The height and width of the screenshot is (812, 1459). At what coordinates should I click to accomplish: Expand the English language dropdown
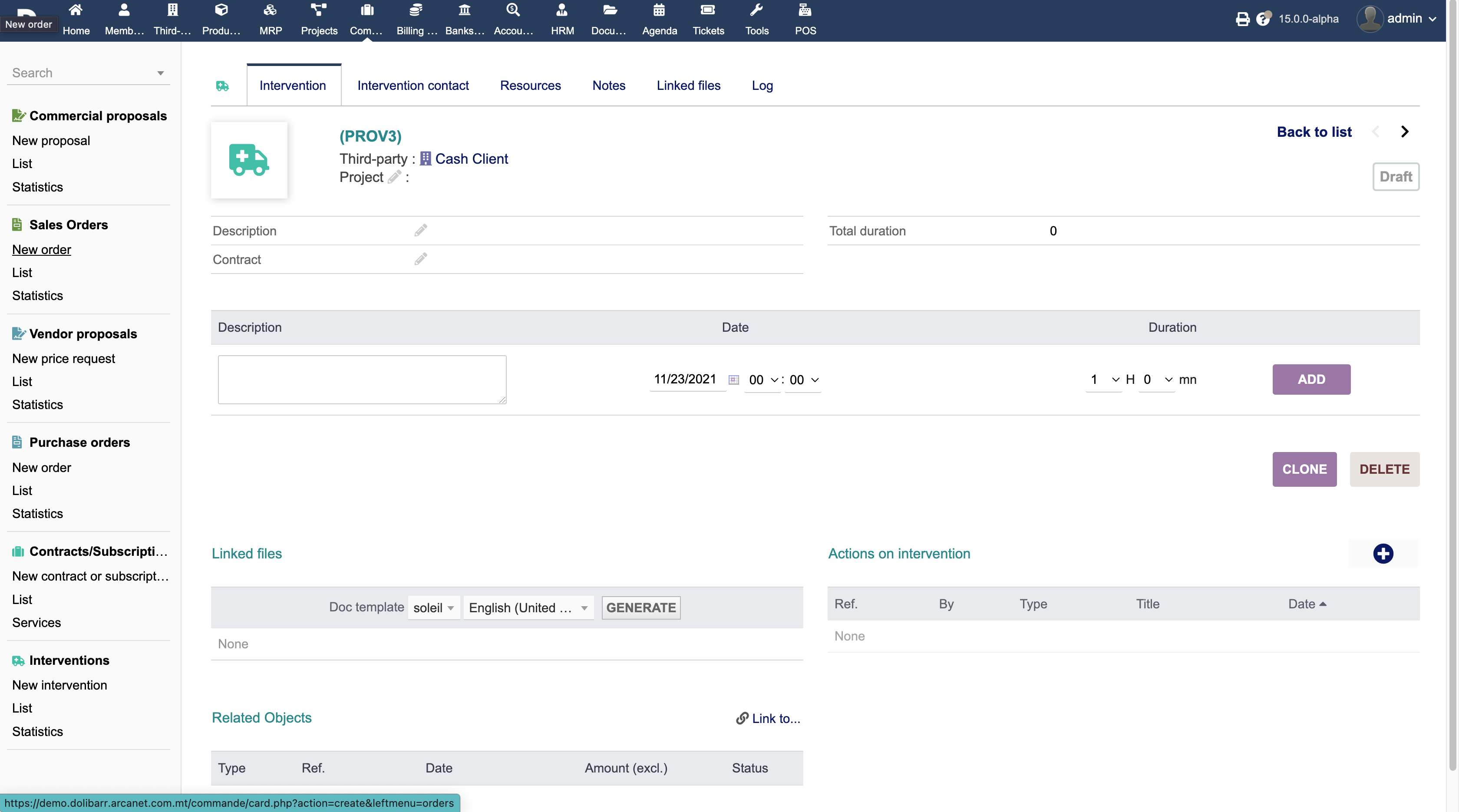pyautogui.click(x=528, y=607)
